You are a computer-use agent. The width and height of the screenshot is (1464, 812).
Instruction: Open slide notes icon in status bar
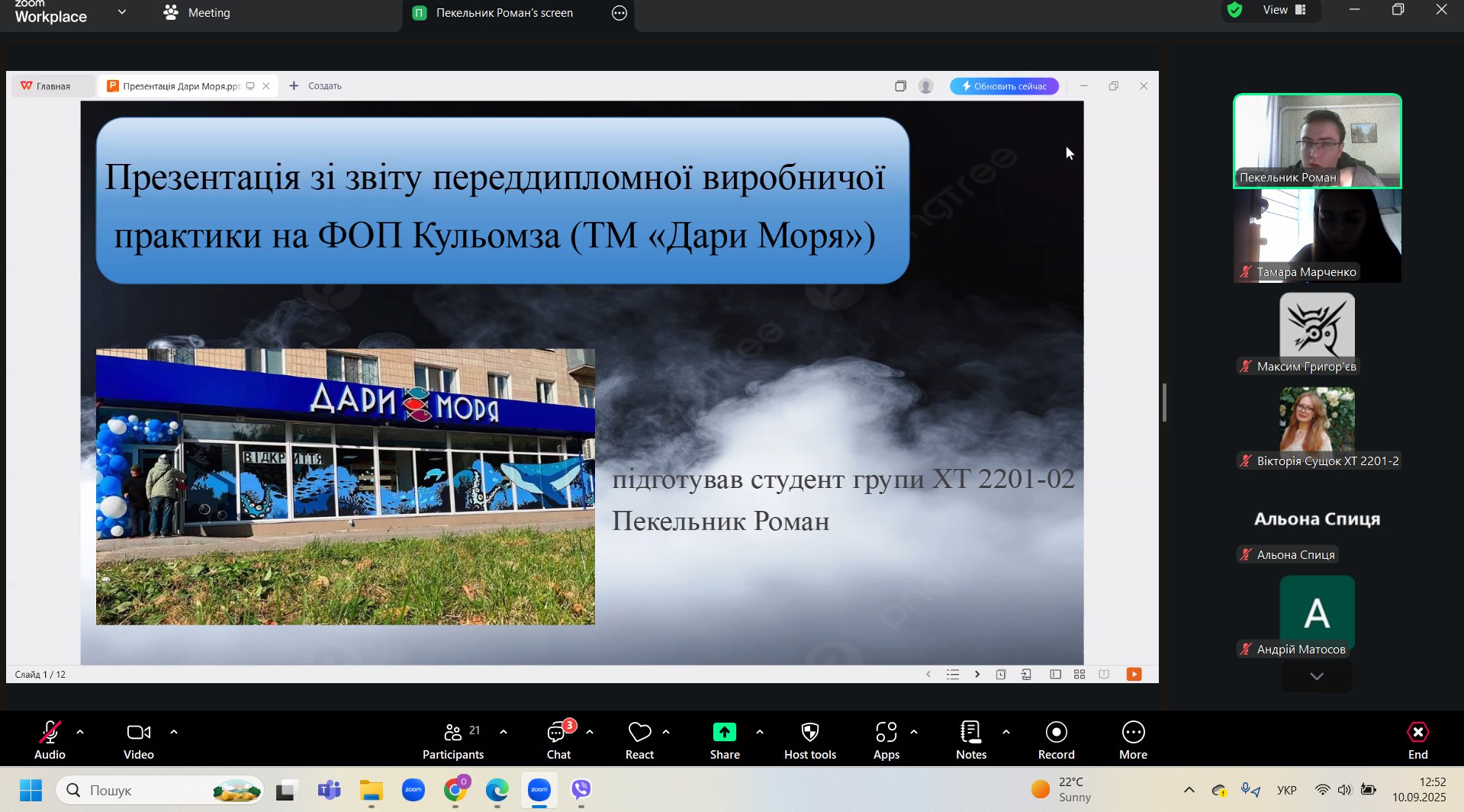coord(1001,674)
